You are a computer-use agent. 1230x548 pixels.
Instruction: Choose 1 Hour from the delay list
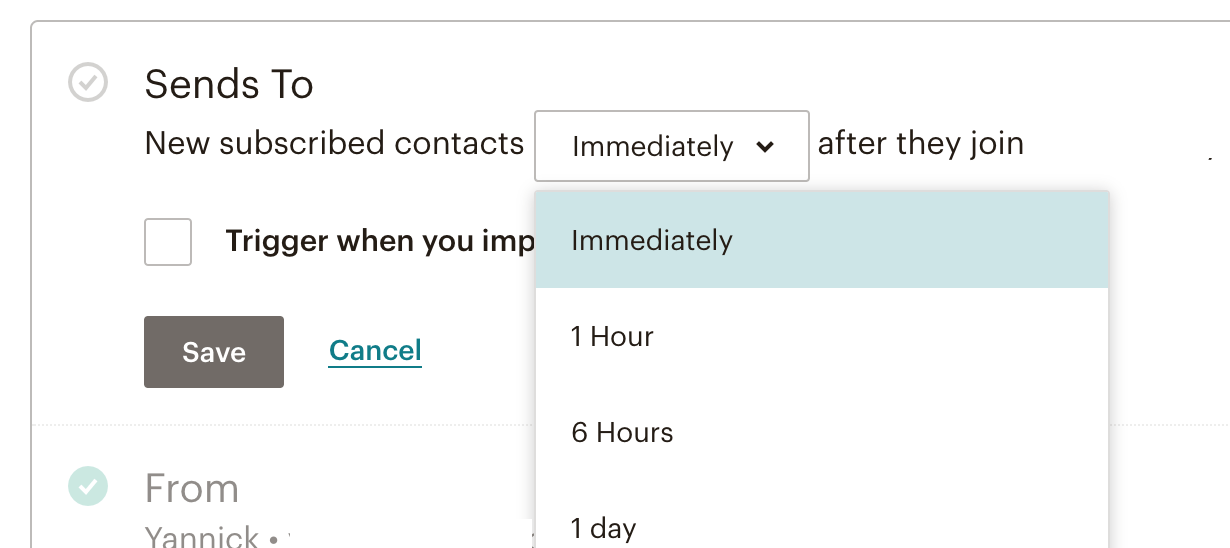tap(822, 336)
